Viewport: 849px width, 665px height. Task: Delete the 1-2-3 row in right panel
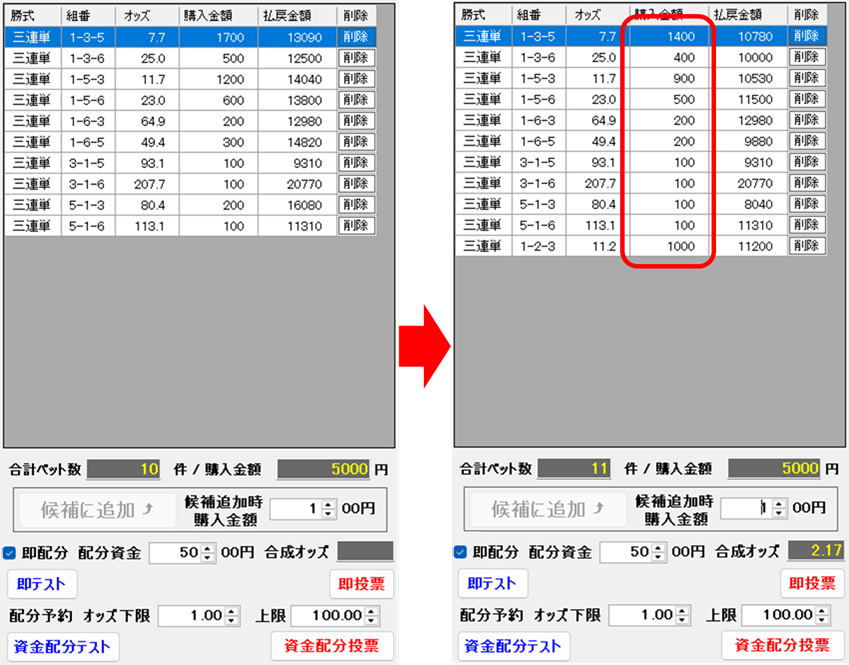tap(806, 246)
